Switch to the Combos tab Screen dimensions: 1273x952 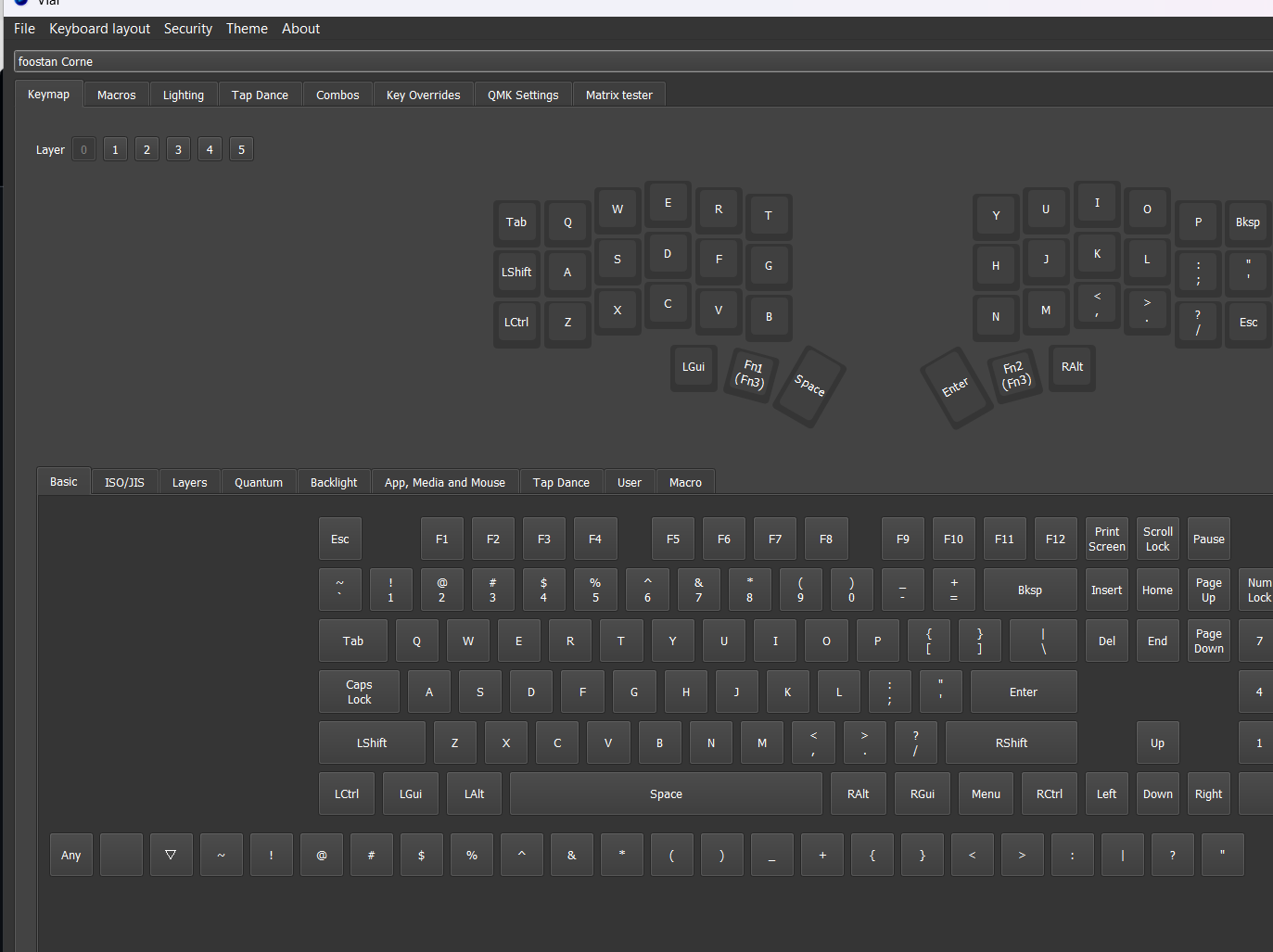coord(337,94)
